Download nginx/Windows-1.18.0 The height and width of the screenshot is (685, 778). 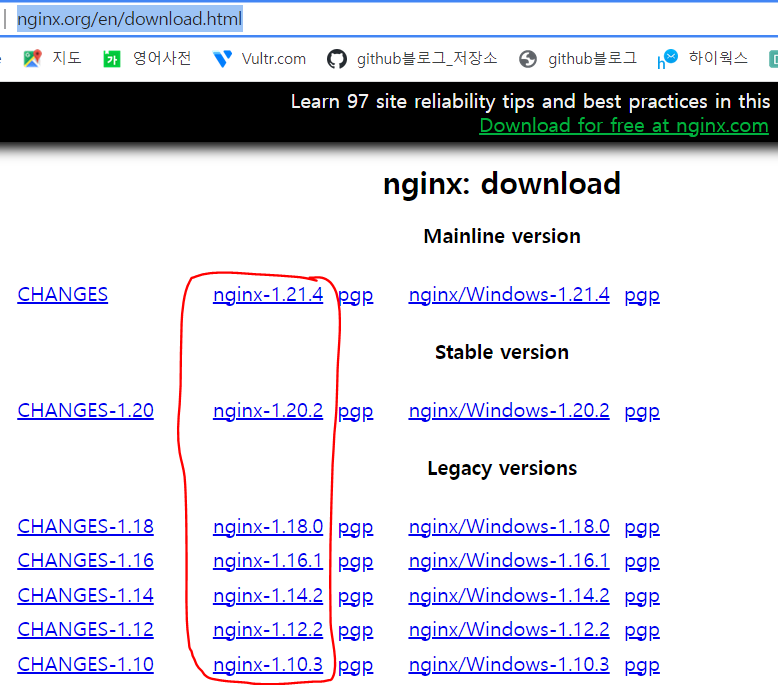pyautogui.click(x=509, y=527)
